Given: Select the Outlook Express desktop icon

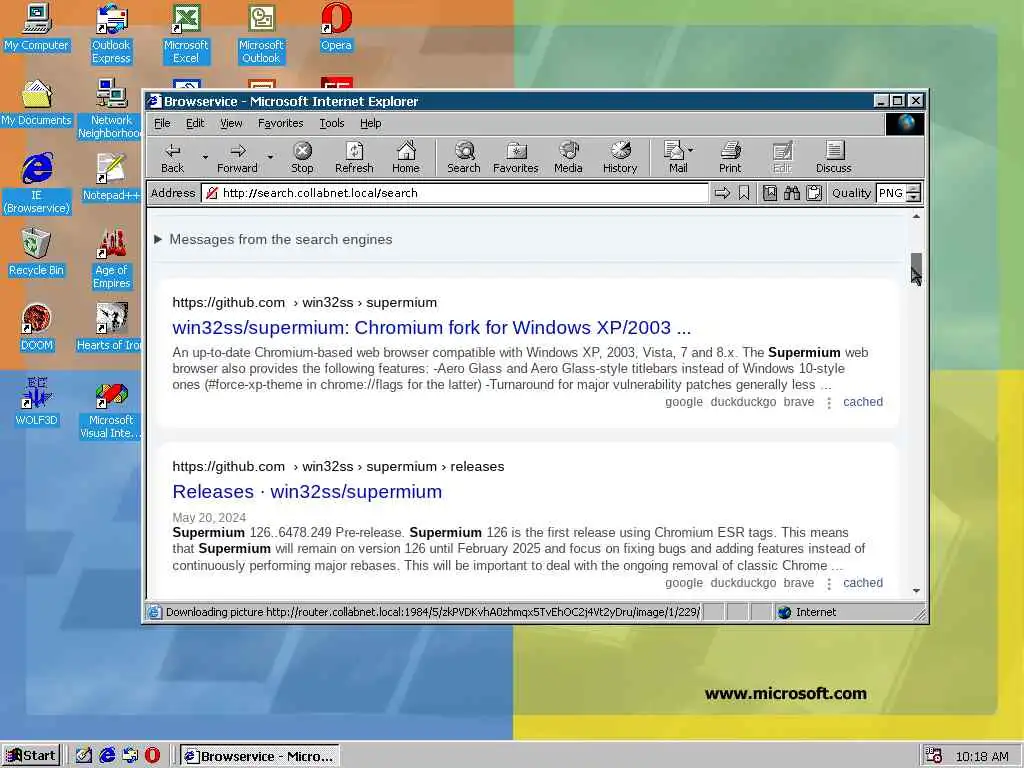Looking at the screenshot, I should [111, 34].
